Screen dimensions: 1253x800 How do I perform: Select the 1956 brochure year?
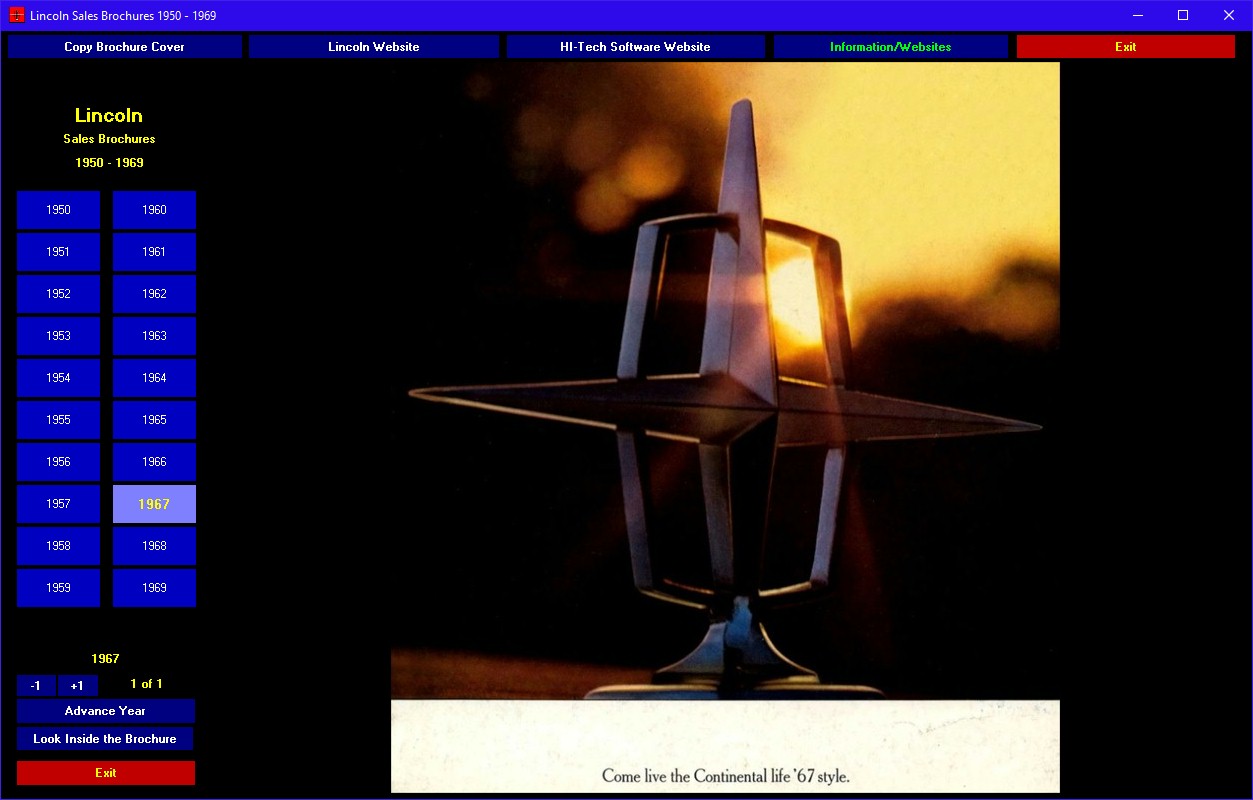58,462
